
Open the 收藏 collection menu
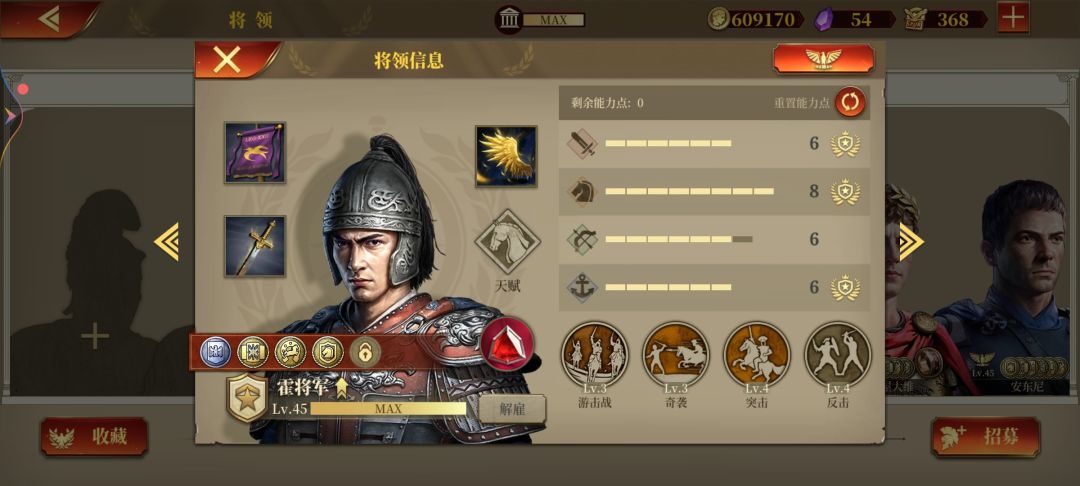pos(94,436)
